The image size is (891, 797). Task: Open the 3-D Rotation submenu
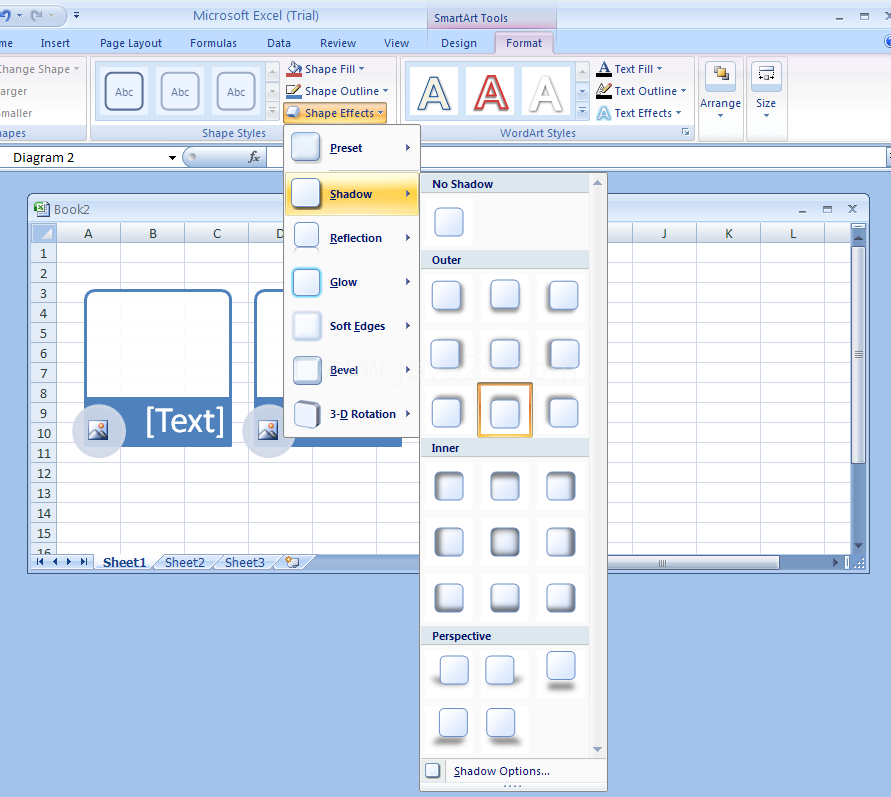(x=352, y=414)
